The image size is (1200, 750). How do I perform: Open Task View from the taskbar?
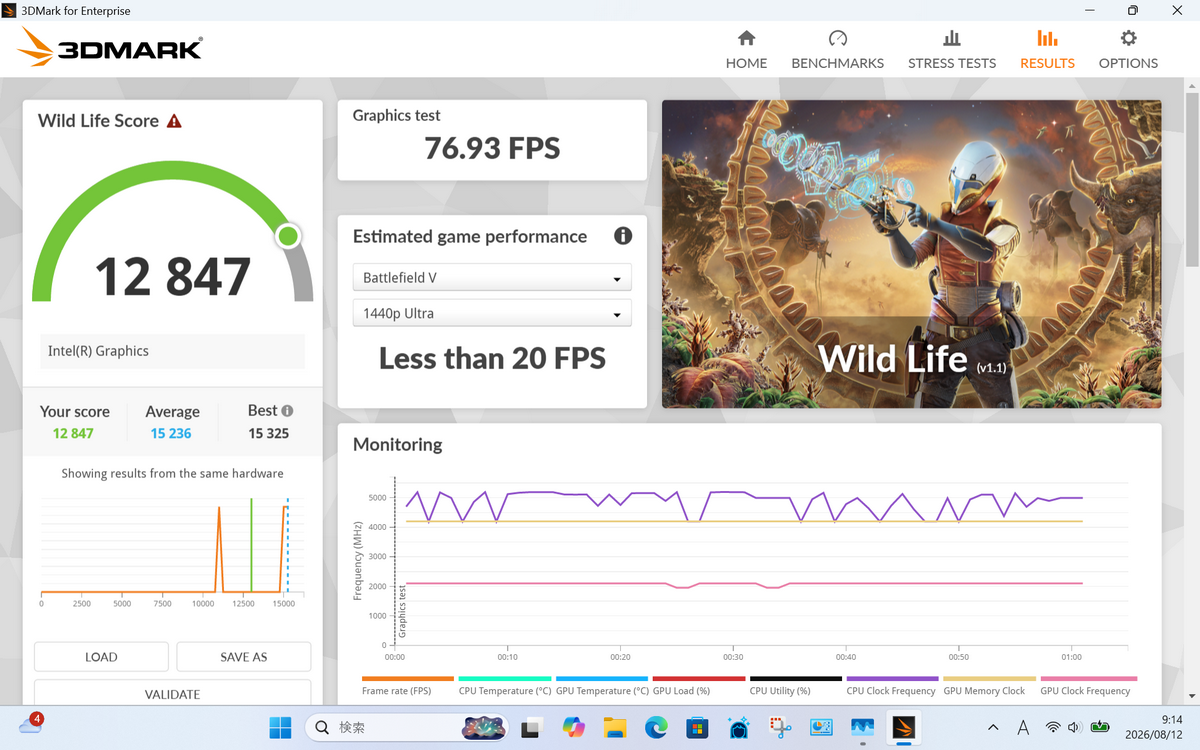(532, 728)
